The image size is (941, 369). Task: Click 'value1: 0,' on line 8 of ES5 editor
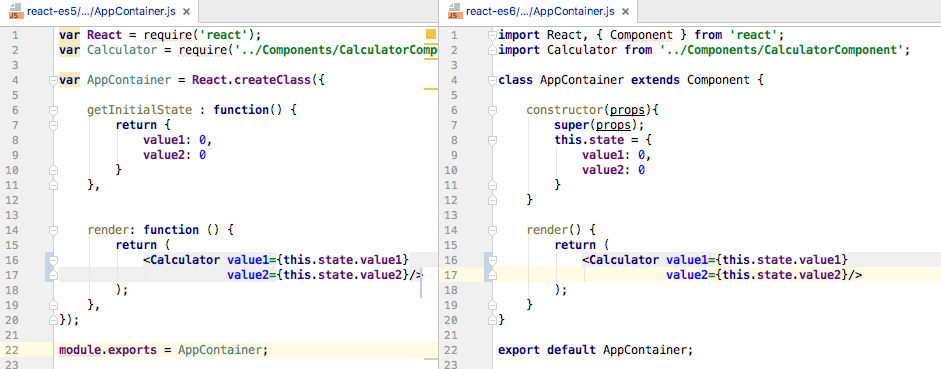(178, 140)
